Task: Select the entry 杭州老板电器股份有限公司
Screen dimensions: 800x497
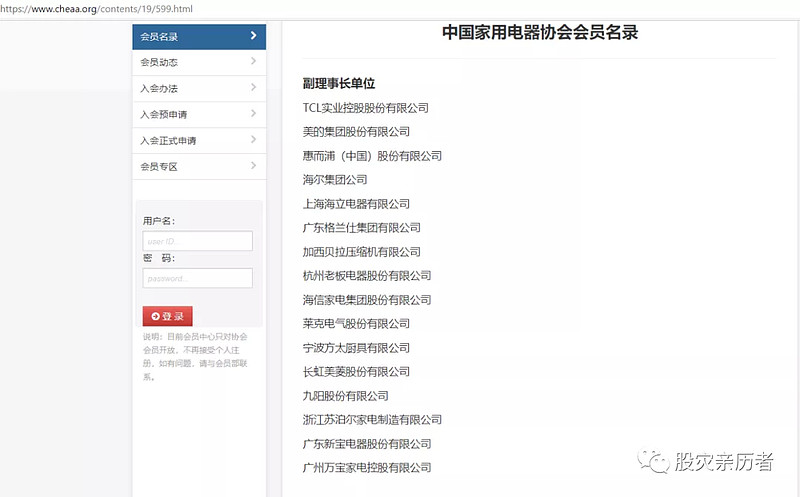Action: [367, 276]
